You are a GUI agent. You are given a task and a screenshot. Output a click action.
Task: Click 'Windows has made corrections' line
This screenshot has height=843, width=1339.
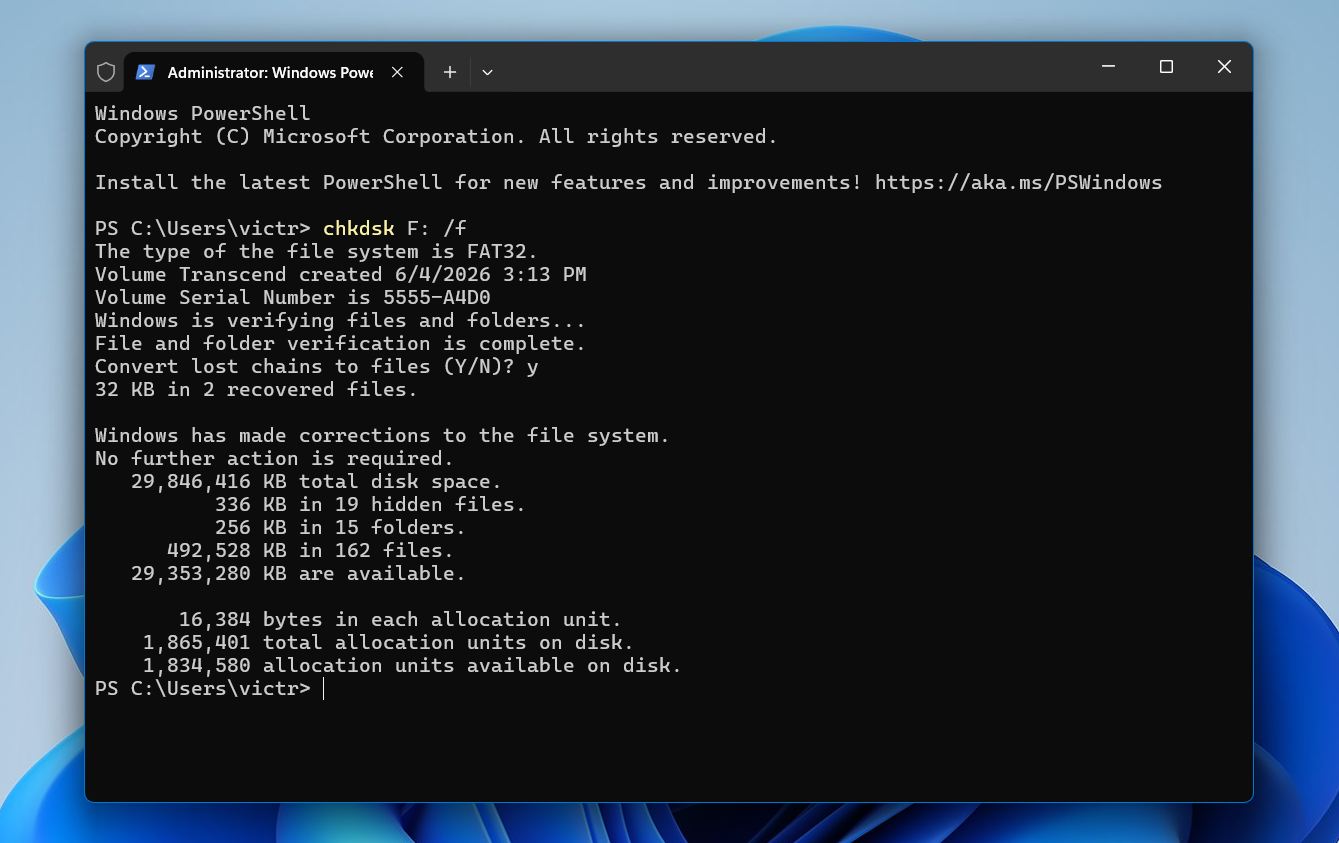382,436
